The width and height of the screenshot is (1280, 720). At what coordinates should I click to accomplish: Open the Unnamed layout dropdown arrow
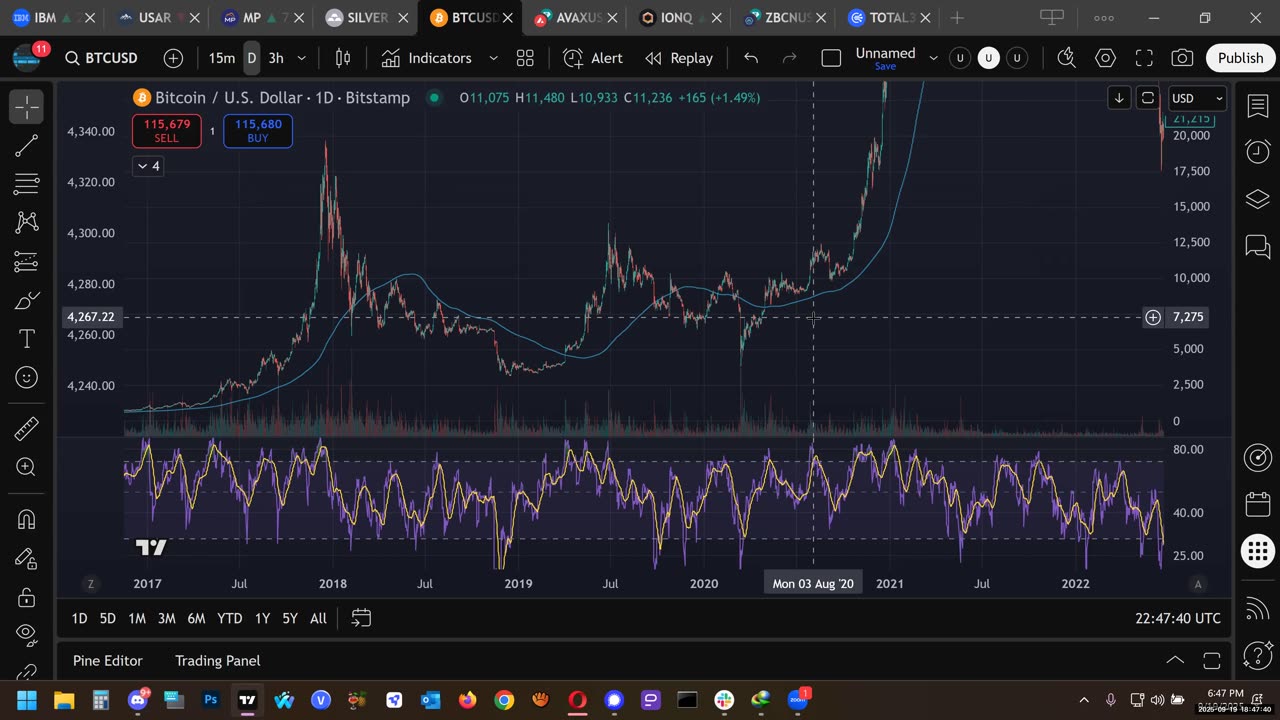[934, 58]
